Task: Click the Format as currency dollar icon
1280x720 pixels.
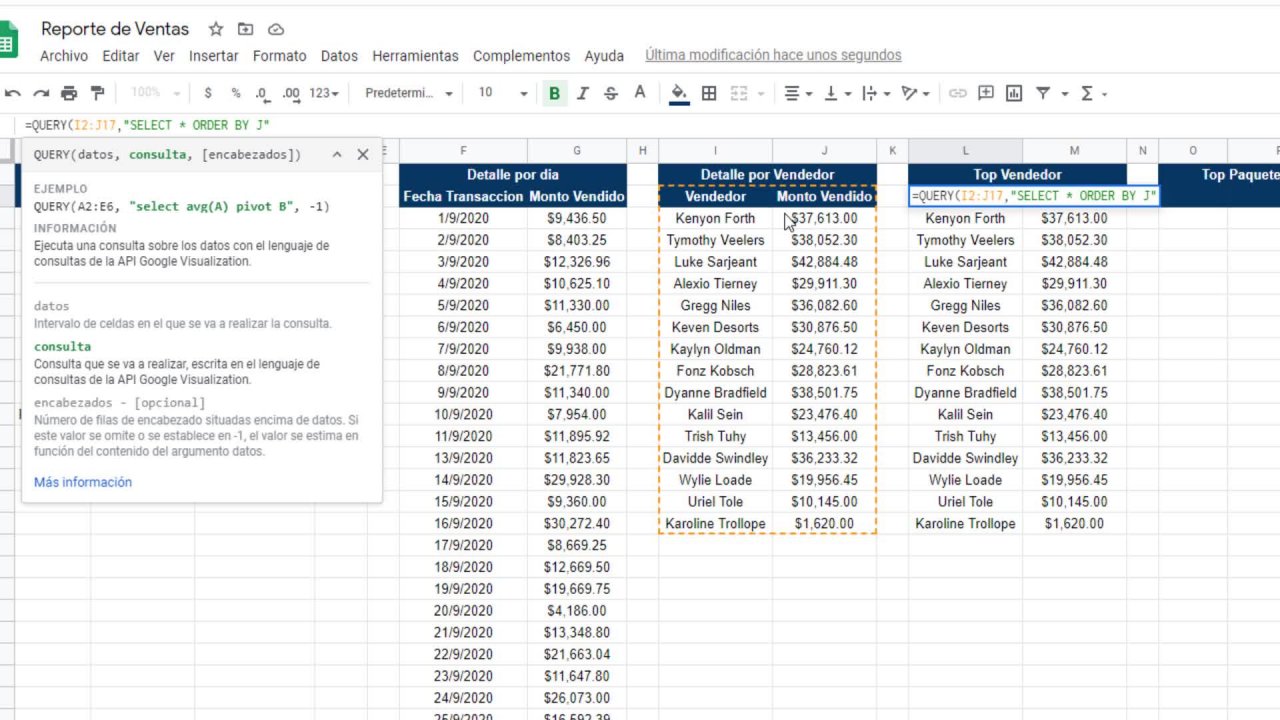Action: click(208, 93)
